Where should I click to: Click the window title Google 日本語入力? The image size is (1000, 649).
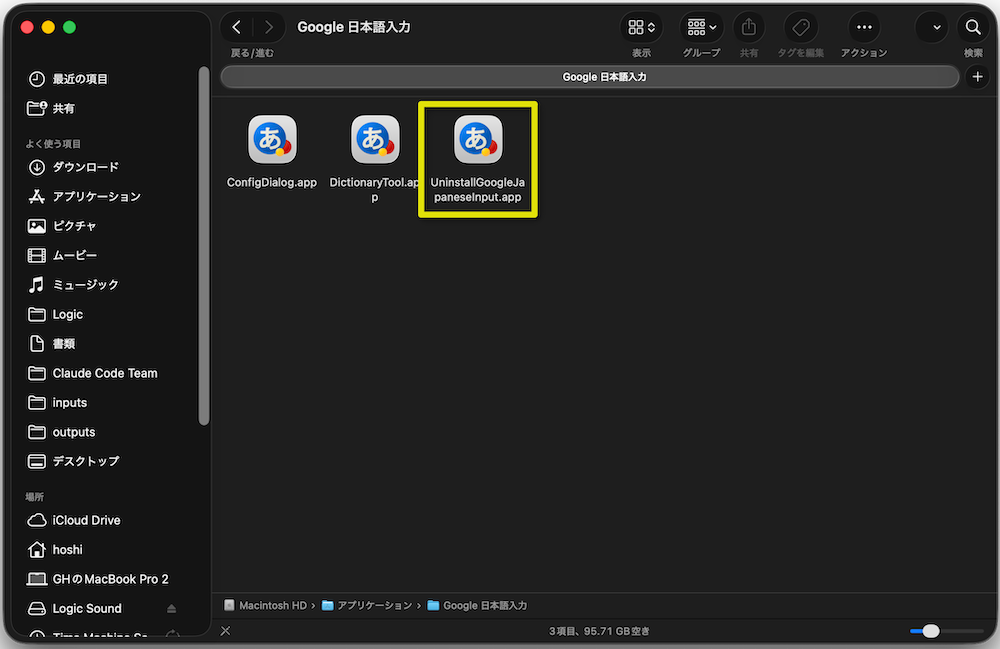tap(354, 27)
